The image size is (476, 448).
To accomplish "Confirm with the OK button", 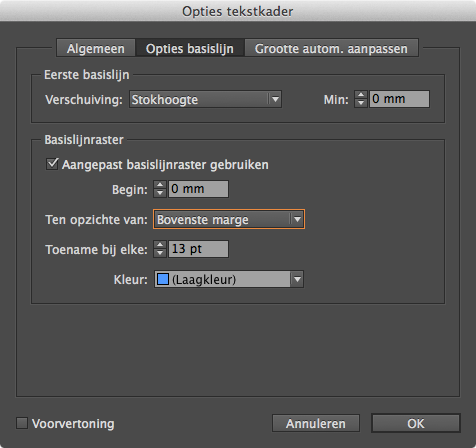I will coord(416,423).
